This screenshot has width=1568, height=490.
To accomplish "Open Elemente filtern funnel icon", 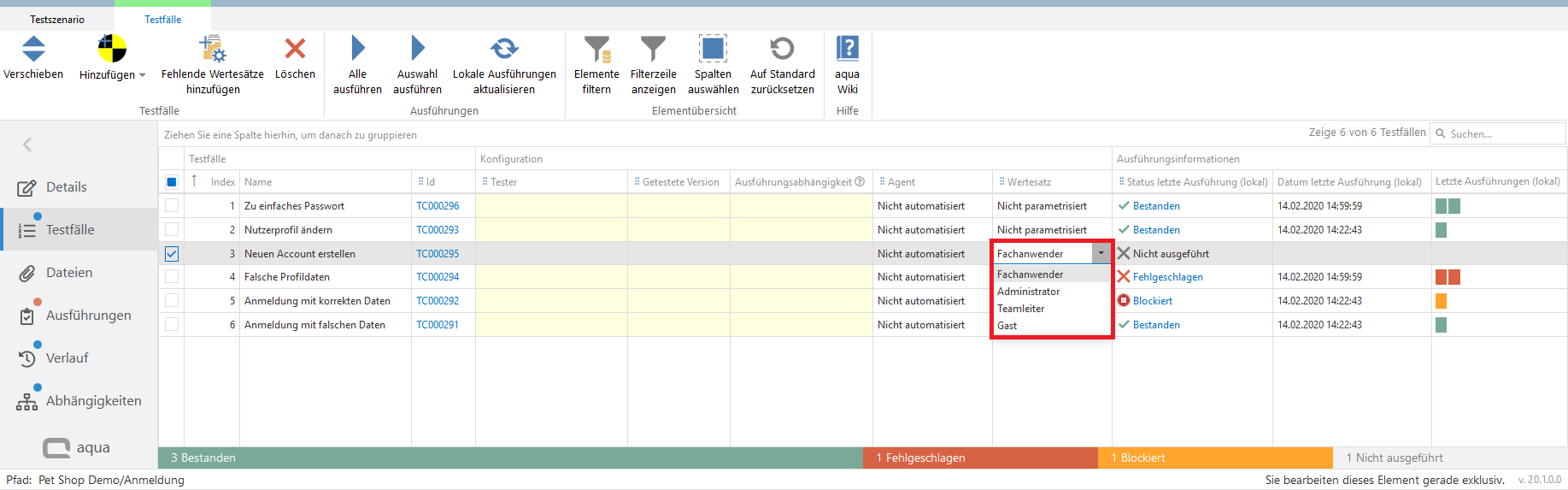I will point(596,50).
